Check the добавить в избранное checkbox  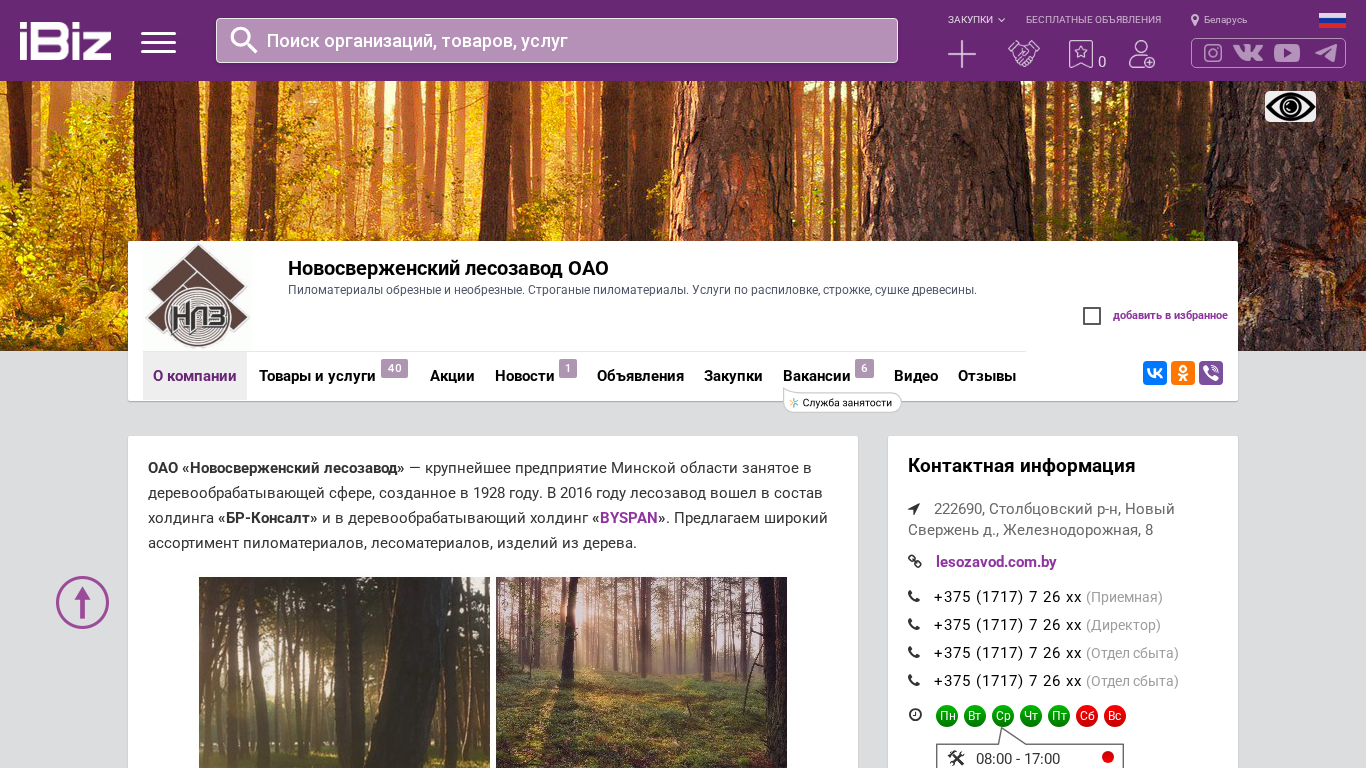tap(1092, 316)
